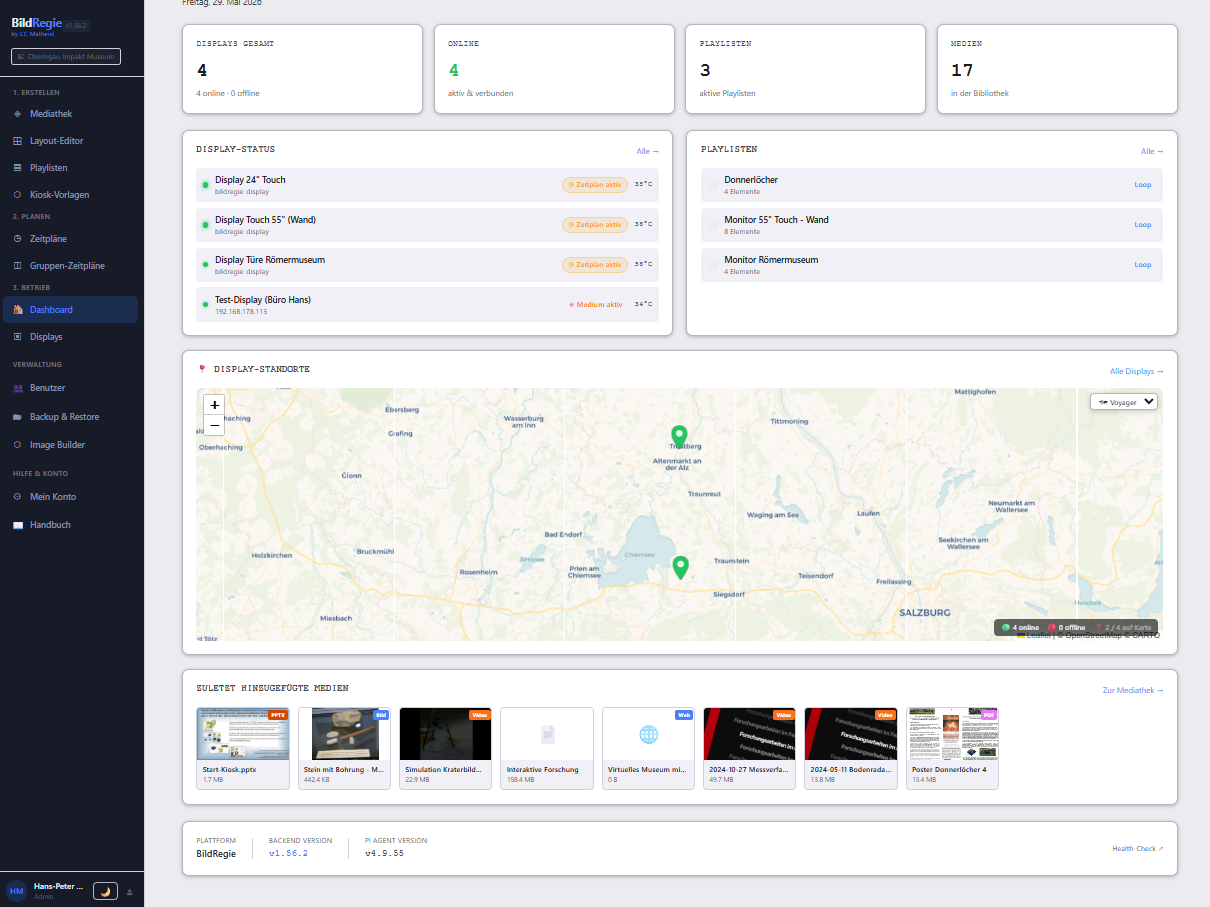Click Monitor Römermuseum playlist row
The height and width of the screenshot is (907, 1210).
(932, 265)
